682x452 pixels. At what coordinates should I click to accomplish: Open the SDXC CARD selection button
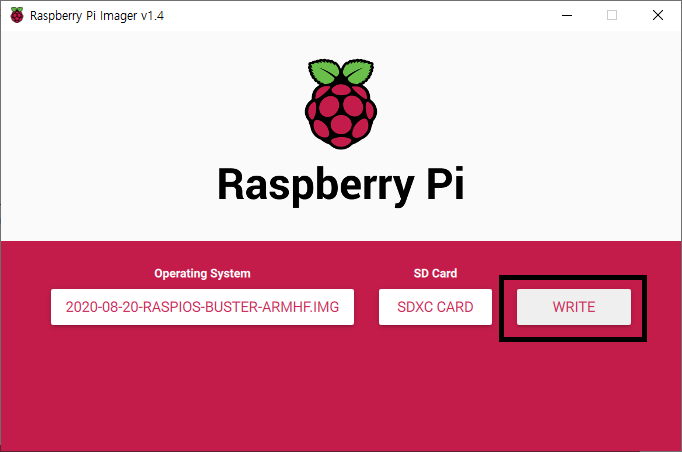pos(435,307)
